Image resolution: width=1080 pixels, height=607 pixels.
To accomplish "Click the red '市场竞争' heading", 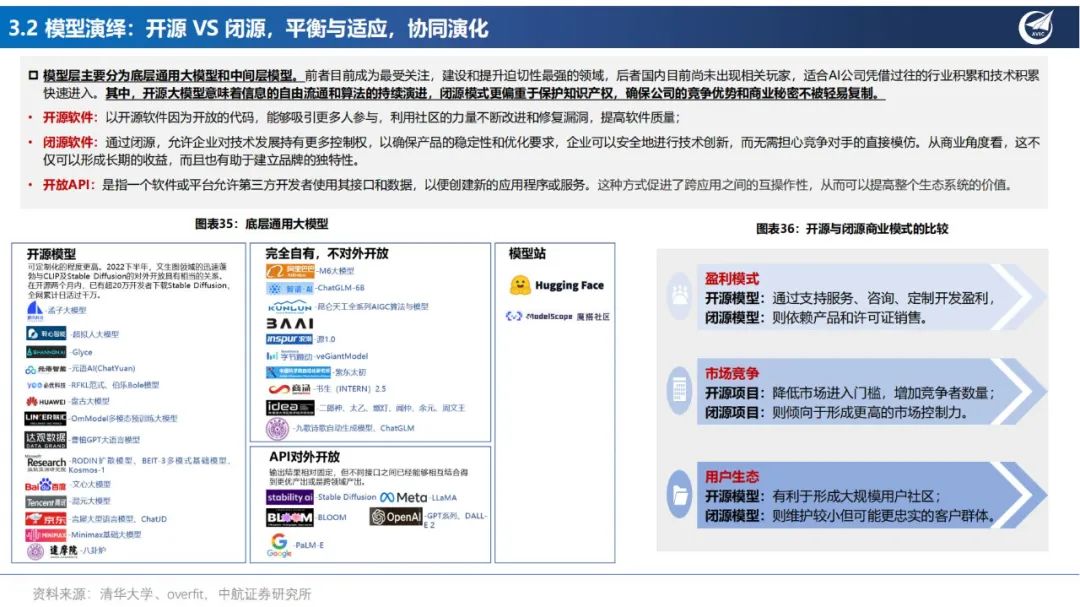I will click(731, 373).
